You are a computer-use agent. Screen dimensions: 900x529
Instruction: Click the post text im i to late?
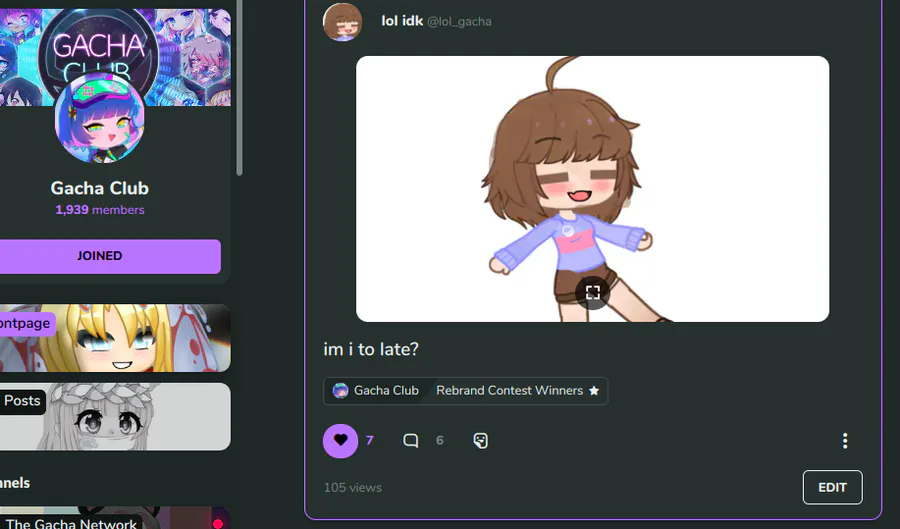pos(371,349)
